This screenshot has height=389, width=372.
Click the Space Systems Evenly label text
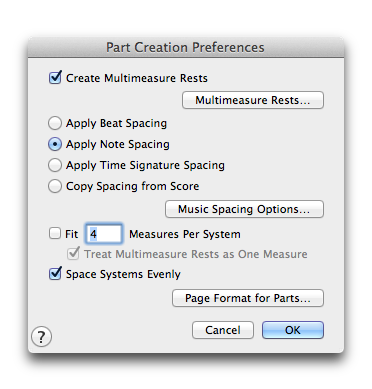coord(123,274)
